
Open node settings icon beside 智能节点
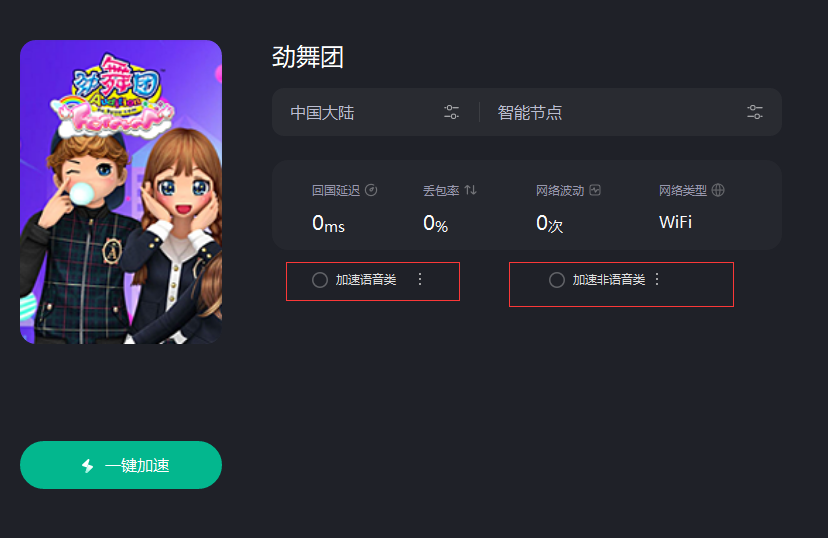[x=755, y=112]
